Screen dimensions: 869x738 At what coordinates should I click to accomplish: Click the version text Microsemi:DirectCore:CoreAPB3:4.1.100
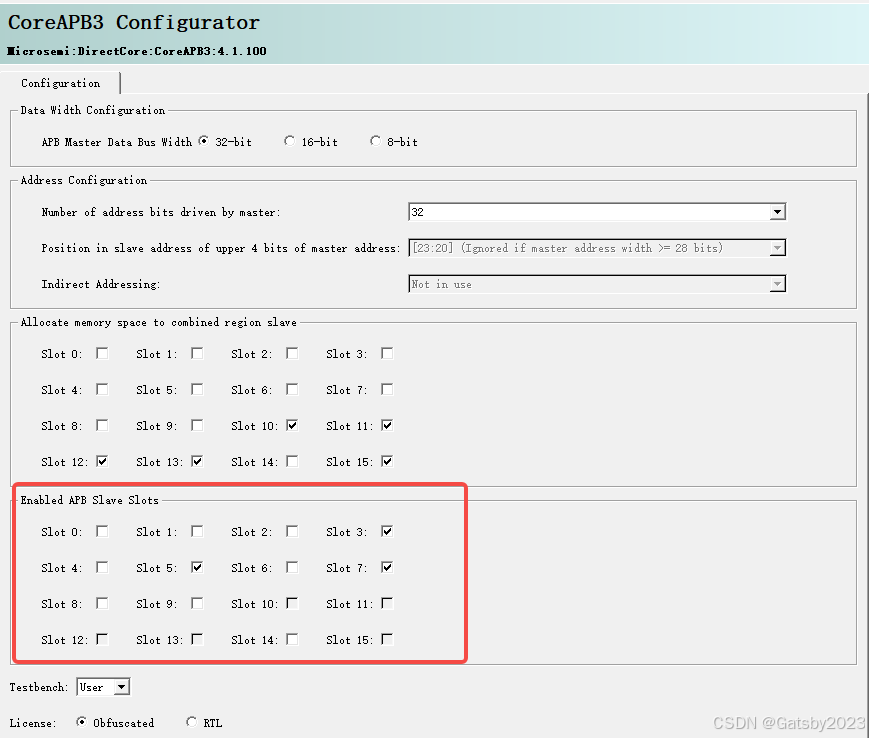[x=137, y=51]
